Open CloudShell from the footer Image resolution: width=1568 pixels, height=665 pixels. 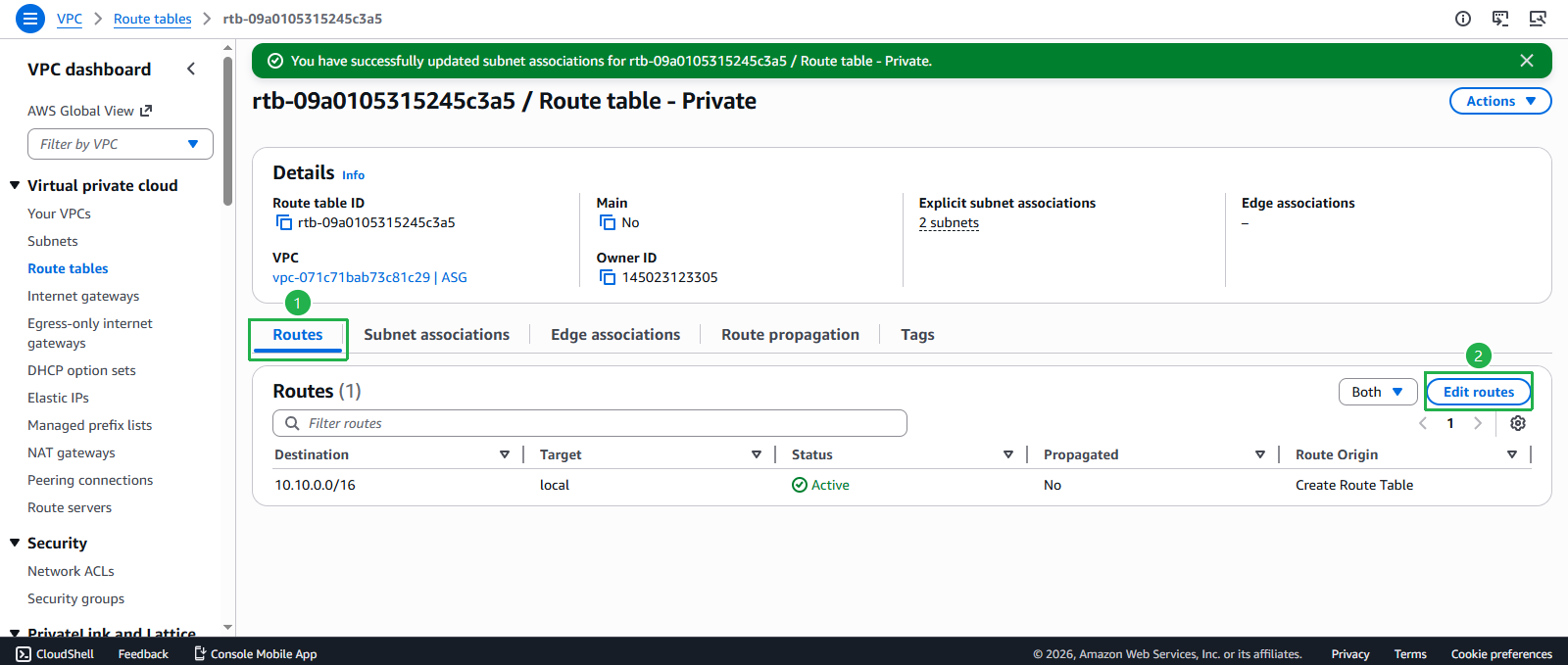55,654
